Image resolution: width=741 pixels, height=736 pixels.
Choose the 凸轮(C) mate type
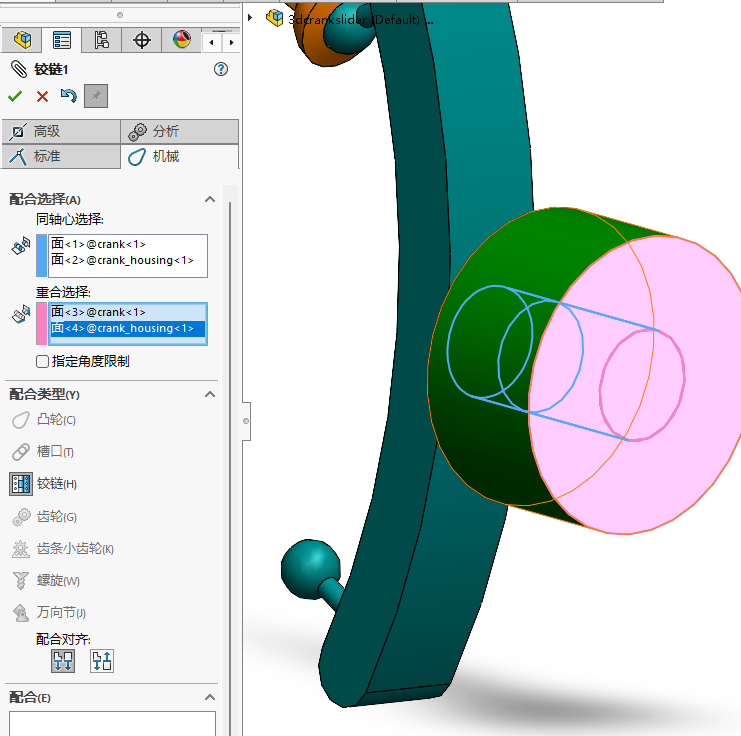tap(56, 420)
